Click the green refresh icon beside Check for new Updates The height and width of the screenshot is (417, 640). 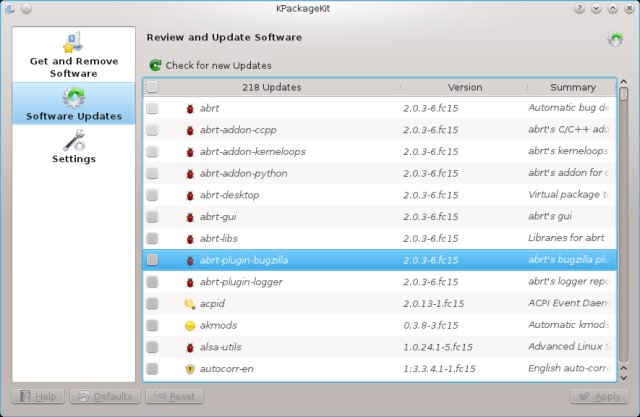click(155, 66)
